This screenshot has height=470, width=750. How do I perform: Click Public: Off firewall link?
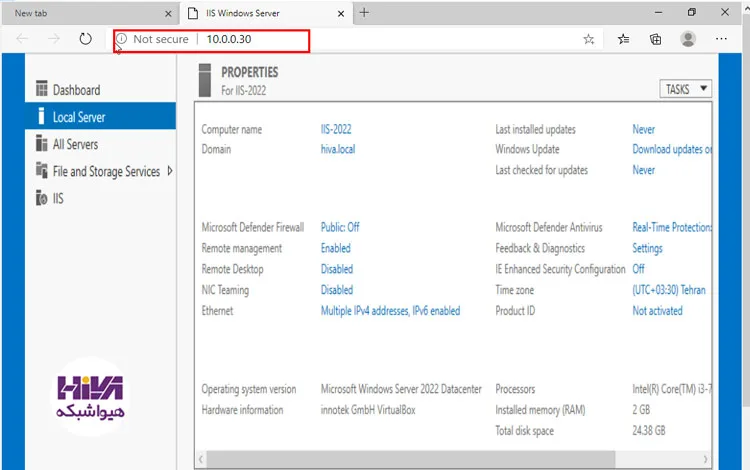tap(340, 227)
